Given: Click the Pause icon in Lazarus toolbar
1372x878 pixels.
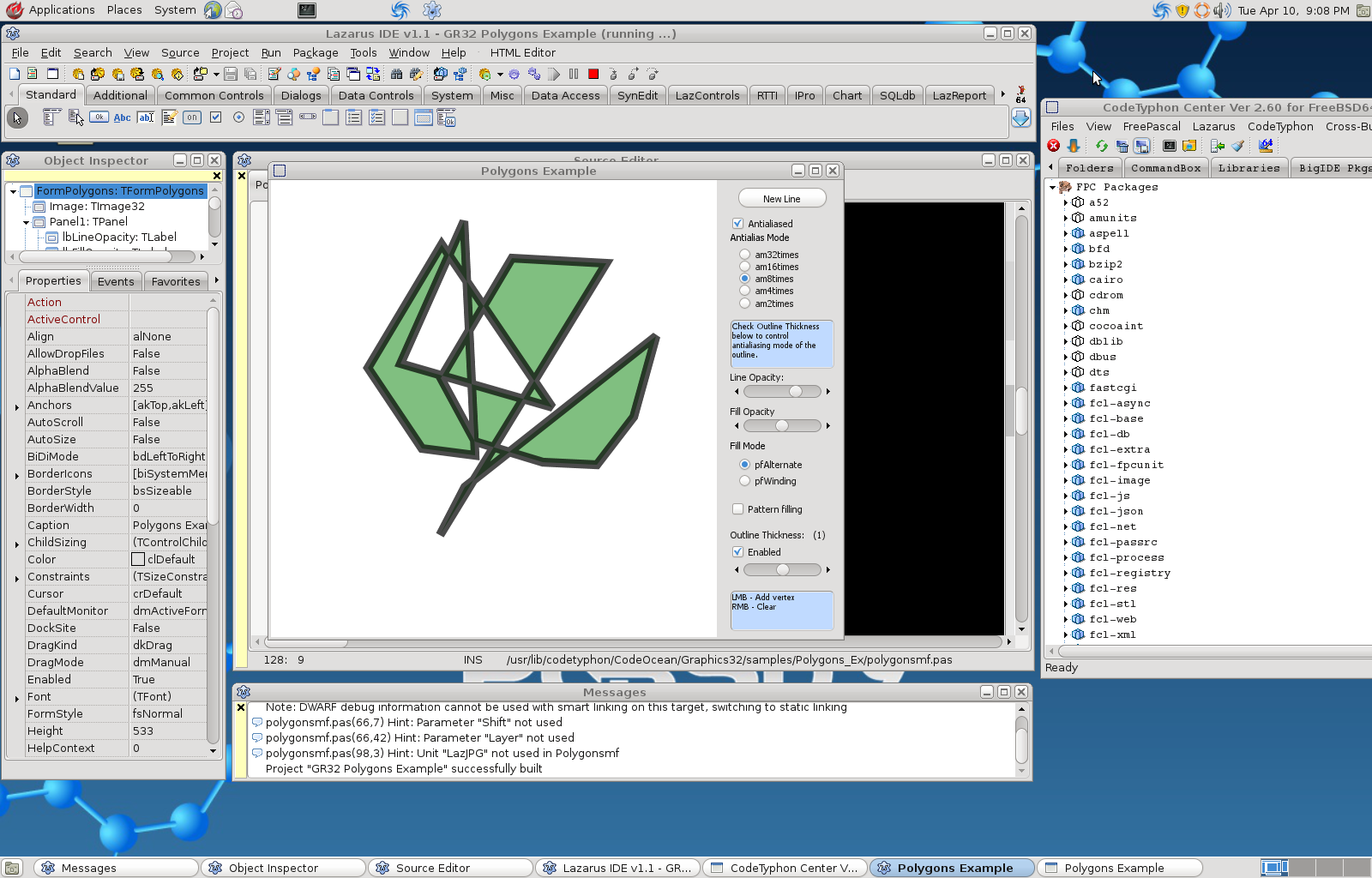Looking at the screenshot, I should [x=574, y=75].
